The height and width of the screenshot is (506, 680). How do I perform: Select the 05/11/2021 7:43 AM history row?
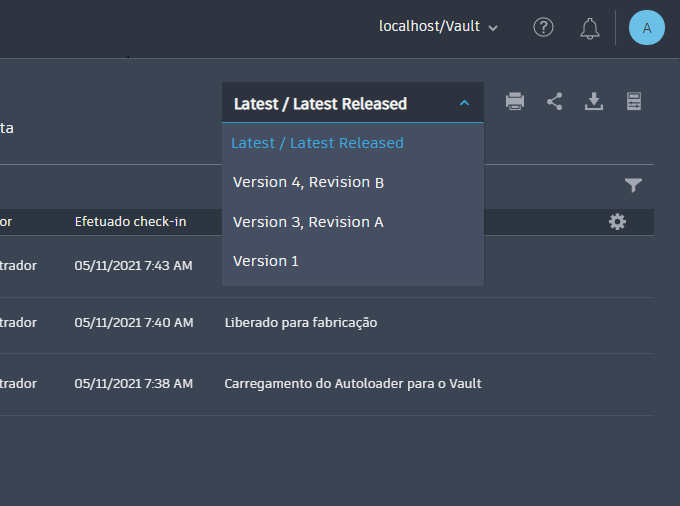click(x=133, y=265)
